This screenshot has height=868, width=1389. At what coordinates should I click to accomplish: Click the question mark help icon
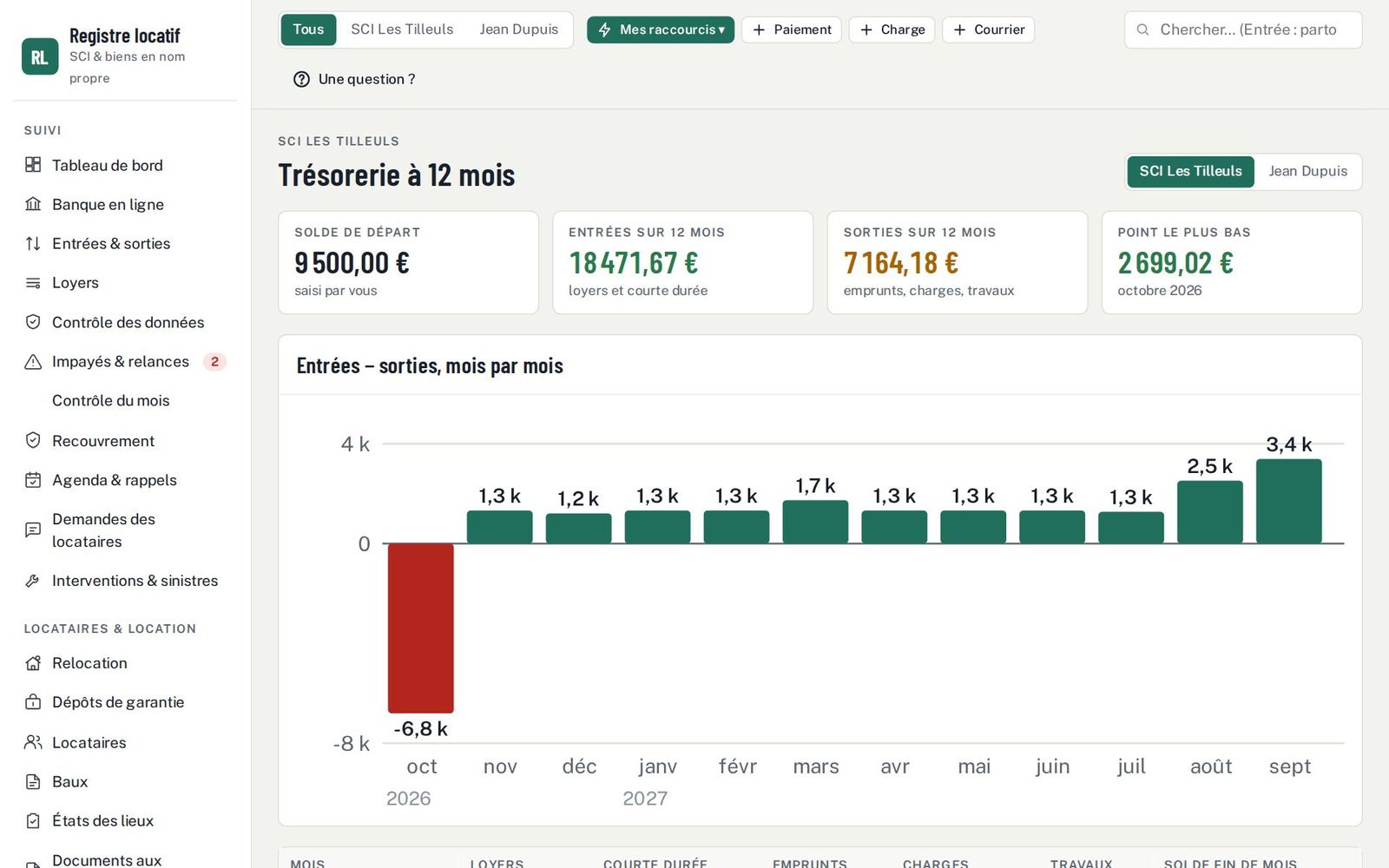[x=301, y=79]
